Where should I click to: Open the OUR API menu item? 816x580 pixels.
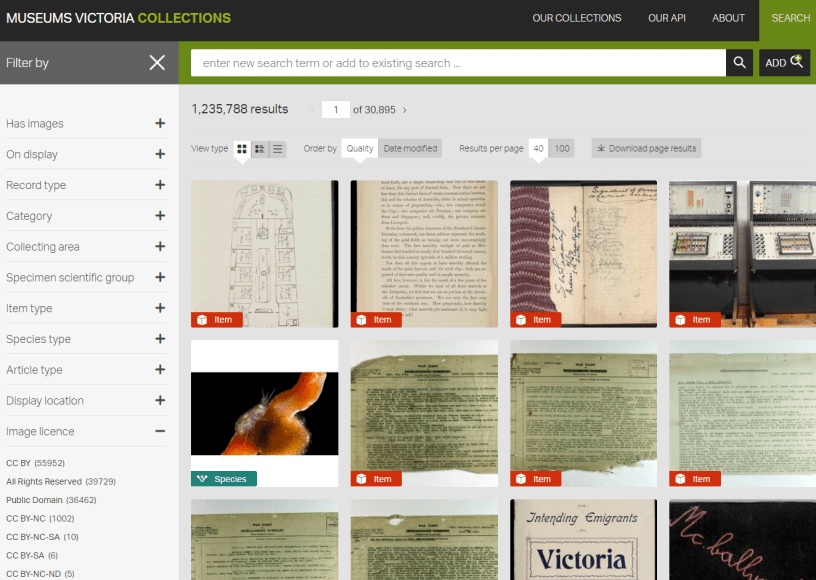[x=669, y=18]
